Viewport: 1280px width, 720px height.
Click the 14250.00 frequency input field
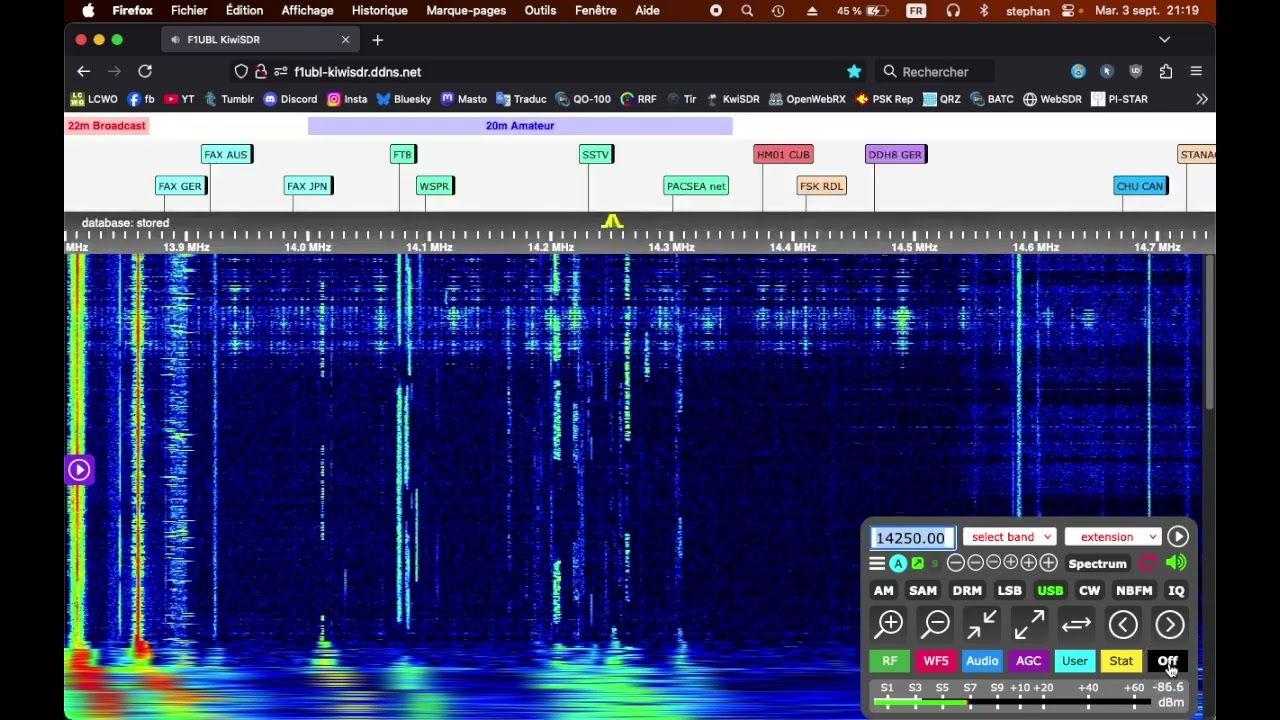point(911,538)
